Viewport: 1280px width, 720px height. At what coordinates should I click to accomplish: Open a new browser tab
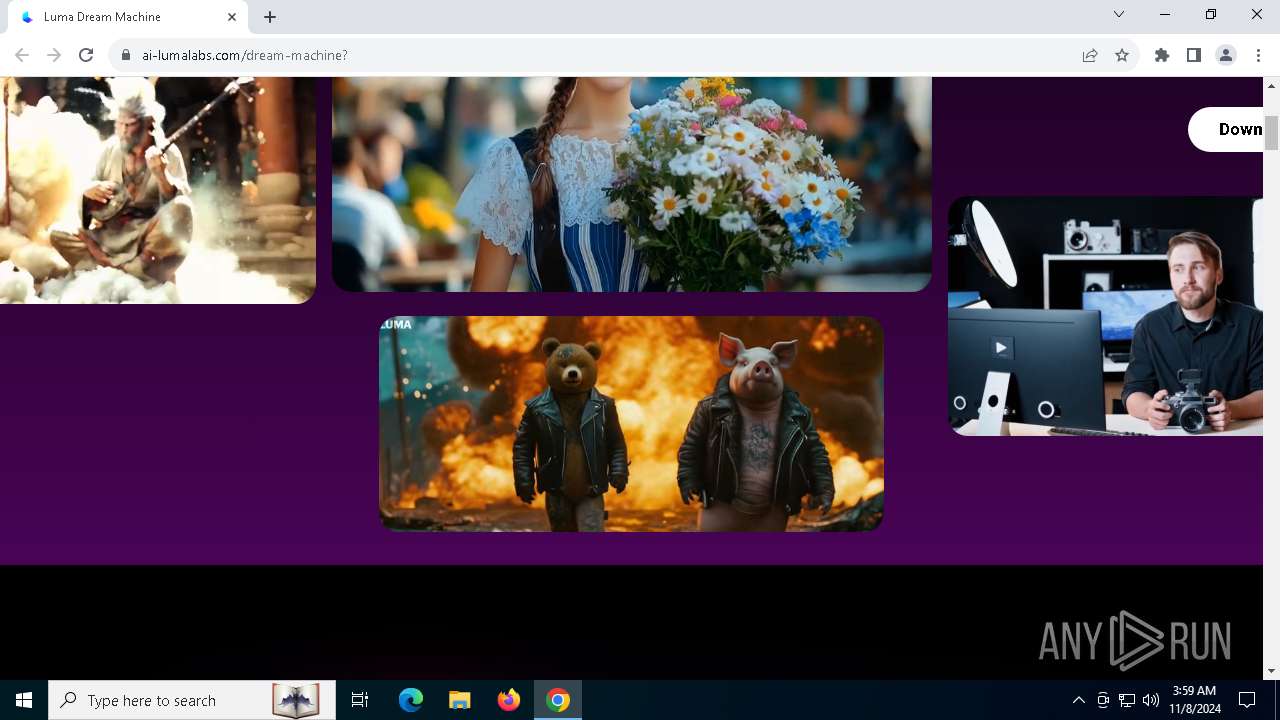[270, 17]
